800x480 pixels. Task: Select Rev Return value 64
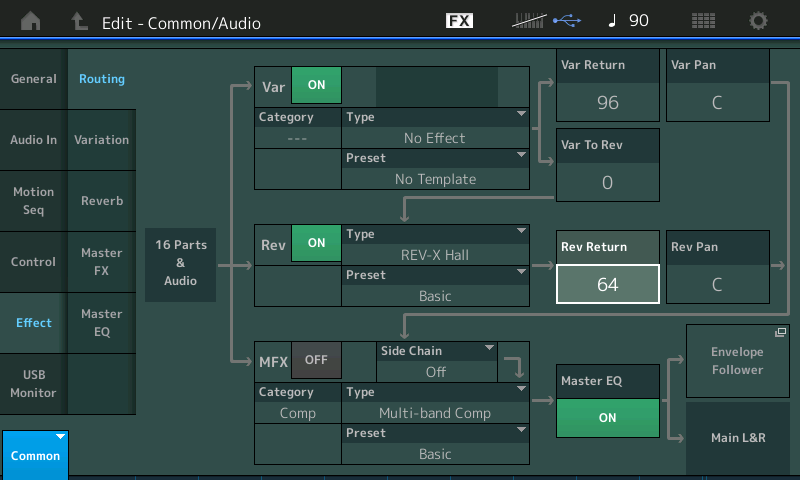pos(608,284)
